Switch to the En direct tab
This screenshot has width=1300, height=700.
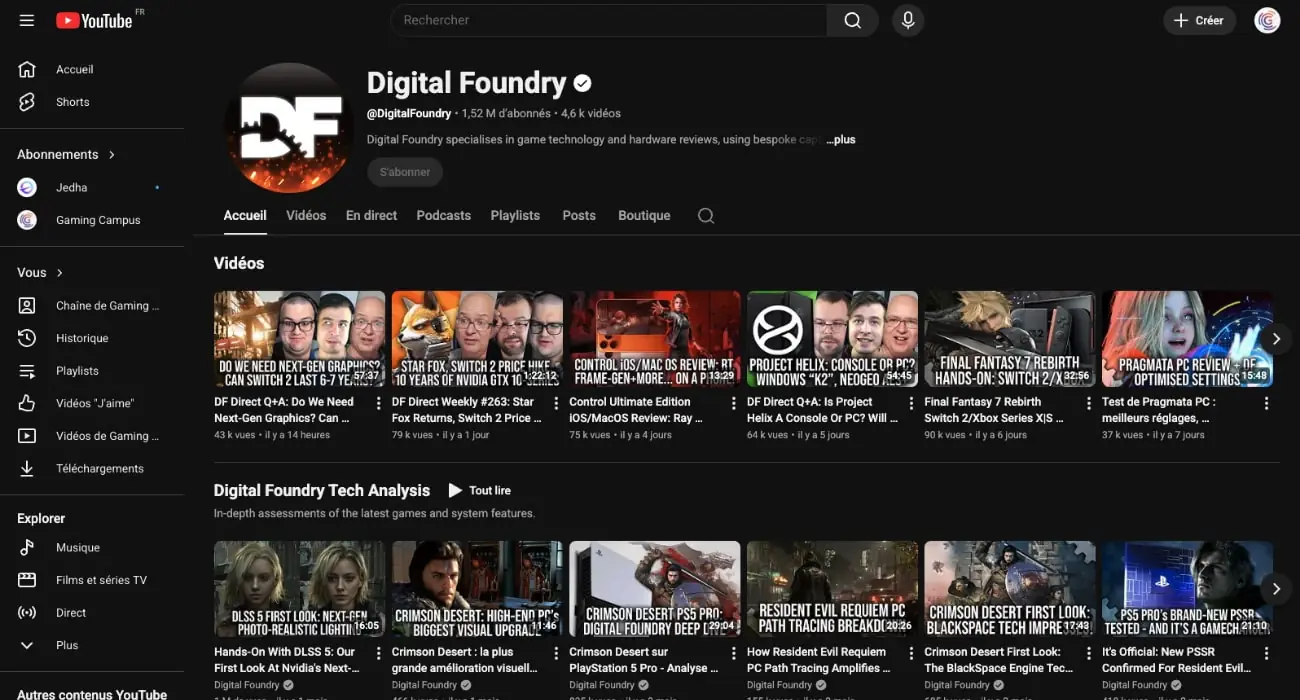point(371,215)
